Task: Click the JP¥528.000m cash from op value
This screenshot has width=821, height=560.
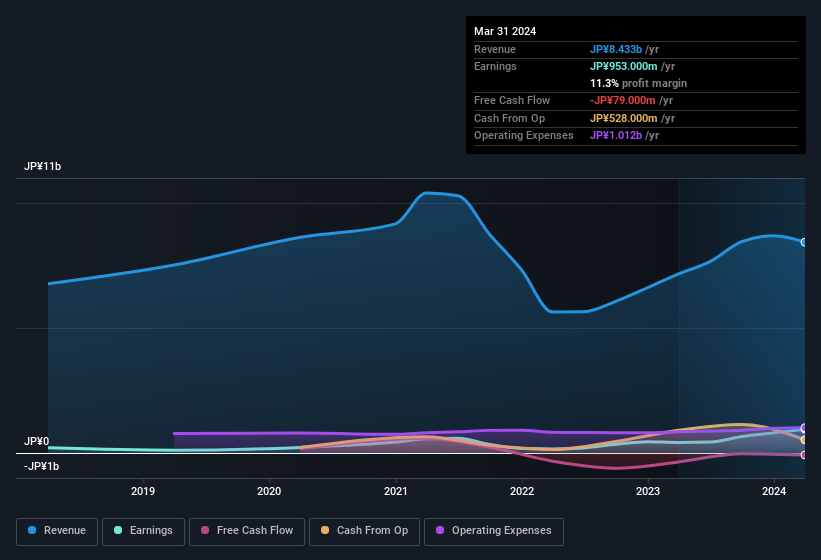Action: point(624,118)
